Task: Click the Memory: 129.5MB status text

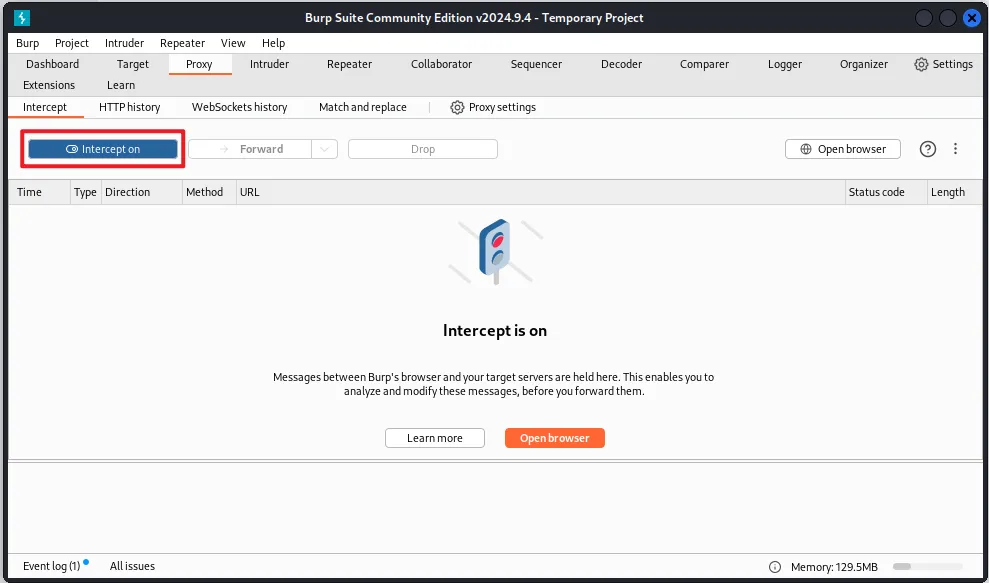Action: (834, 567)
